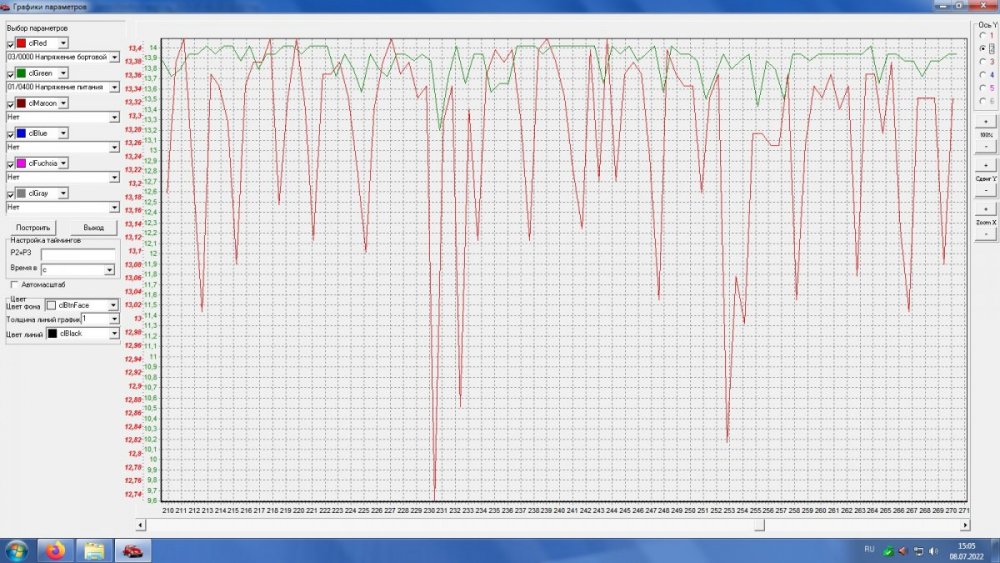Toggle the clRed series checkbox
The image size is (1000, 563).
click(10, 44)
